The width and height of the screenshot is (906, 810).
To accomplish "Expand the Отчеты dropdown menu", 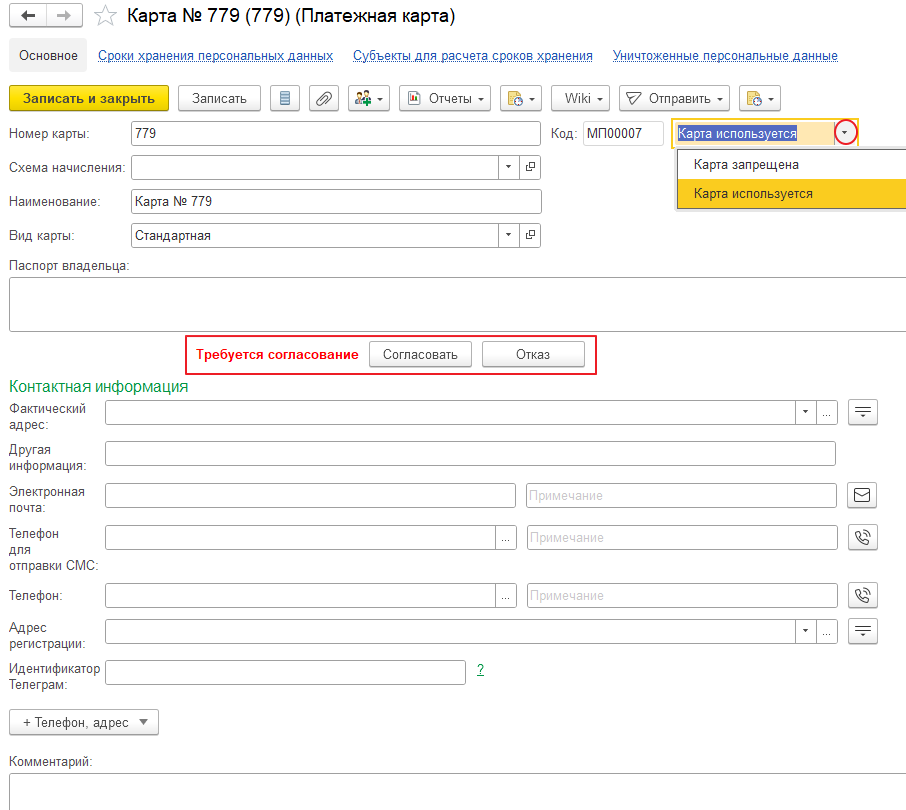I will click(x=445, y=98).
